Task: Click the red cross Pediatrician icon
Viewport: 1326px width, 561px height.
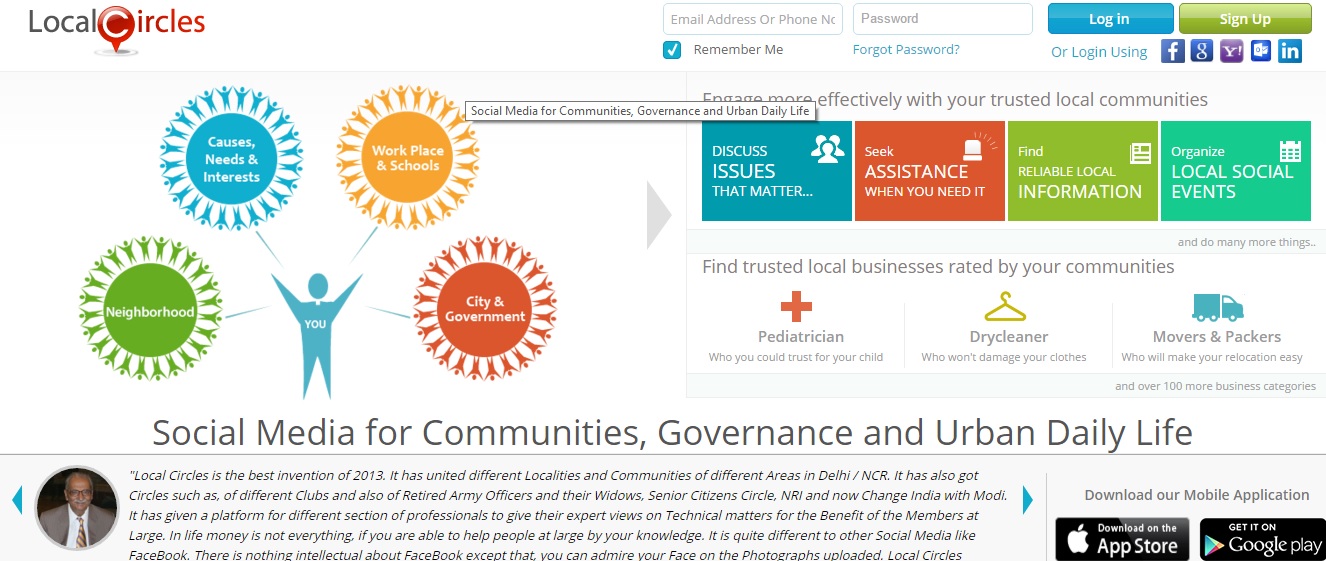Action: click(x=796, y=306)
